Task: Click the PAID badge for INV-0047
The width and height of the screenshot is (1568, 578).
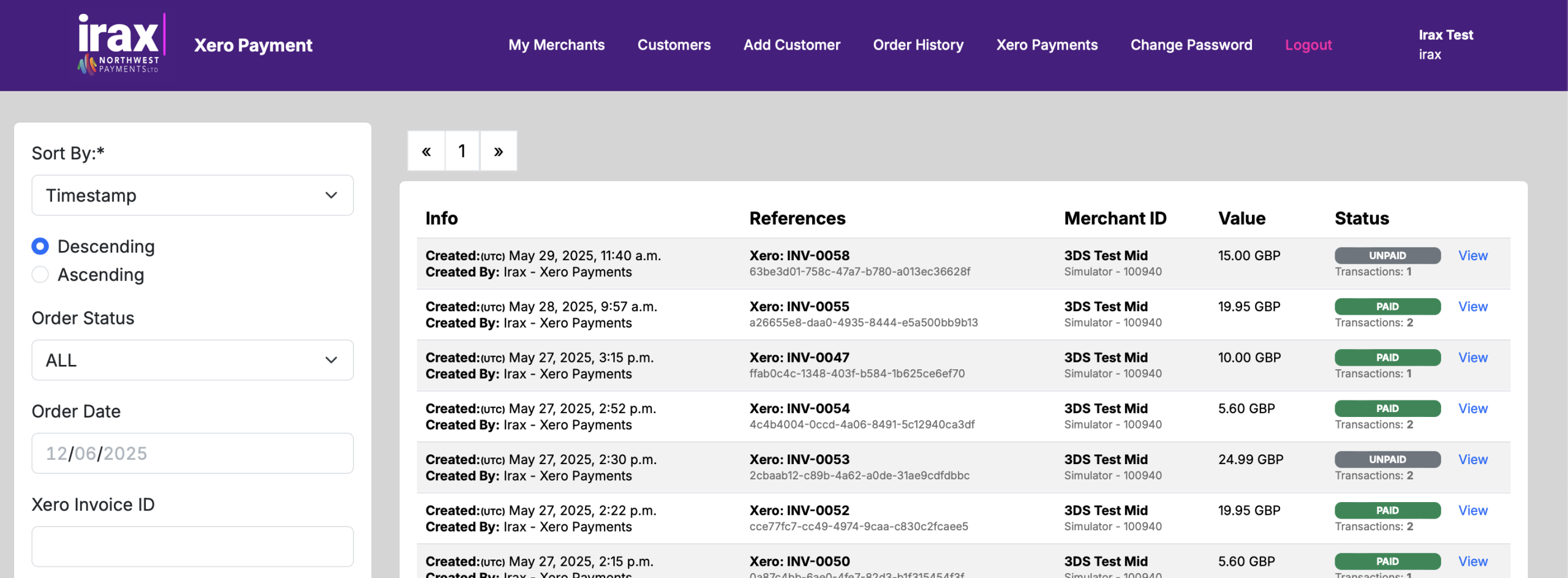Action: point(1387,357)
